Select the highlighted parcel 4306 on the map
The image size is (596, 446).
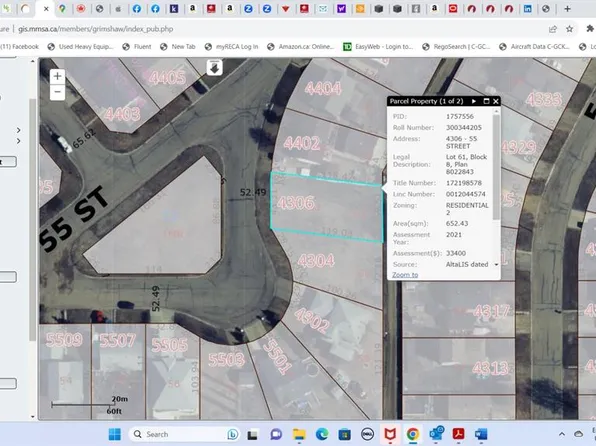coord(327,207)
